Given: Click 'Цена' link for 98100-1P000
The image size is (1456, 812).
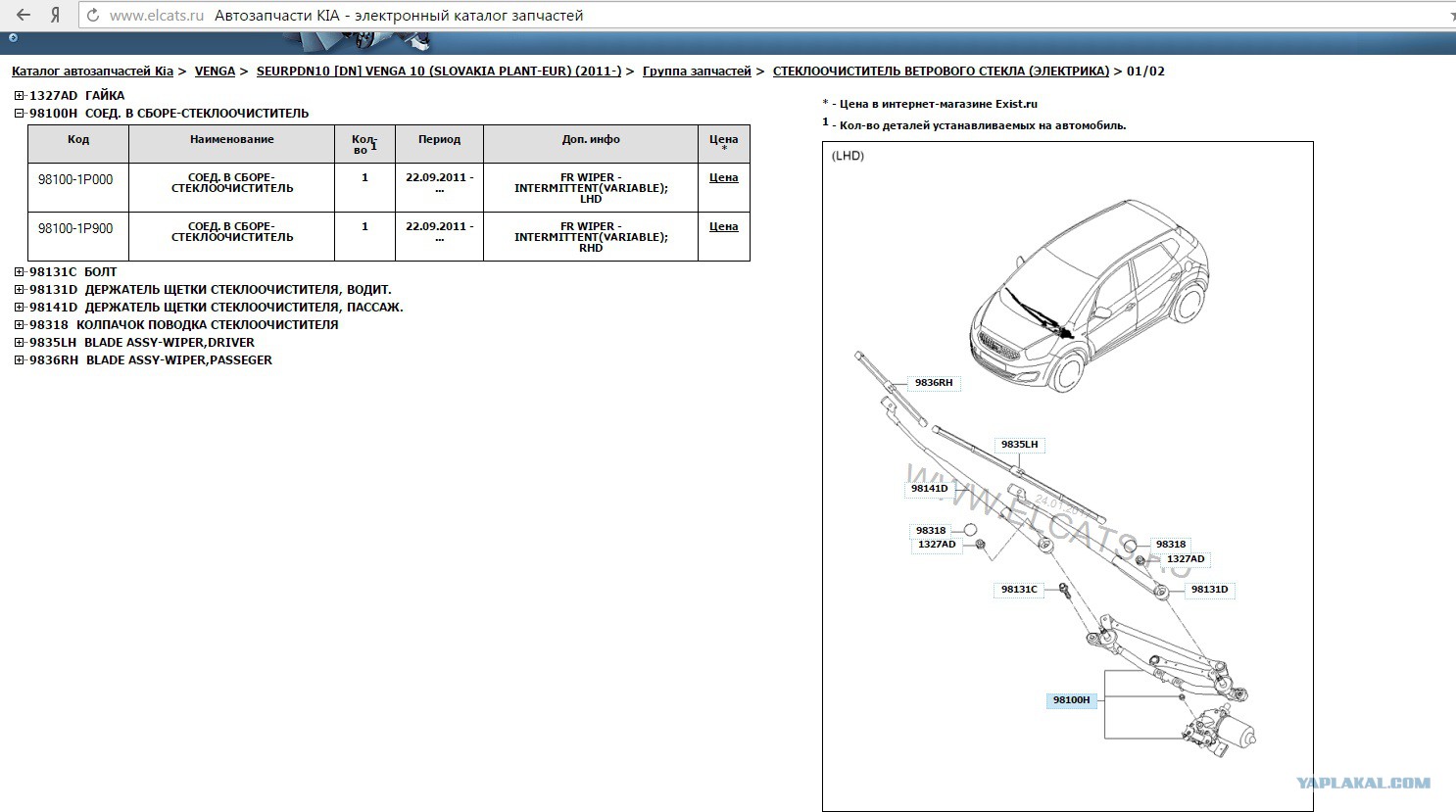Looking at the screenshot, I should 723,178.
